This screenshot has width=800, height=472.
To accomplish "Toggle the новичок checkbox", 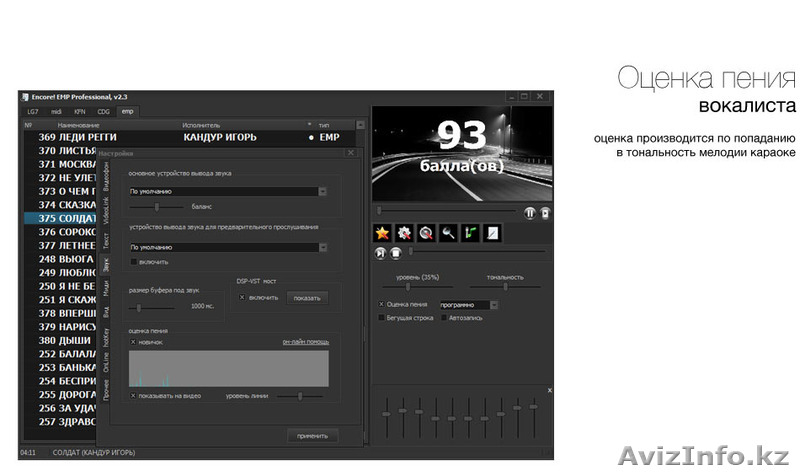I will coord(133,342).
